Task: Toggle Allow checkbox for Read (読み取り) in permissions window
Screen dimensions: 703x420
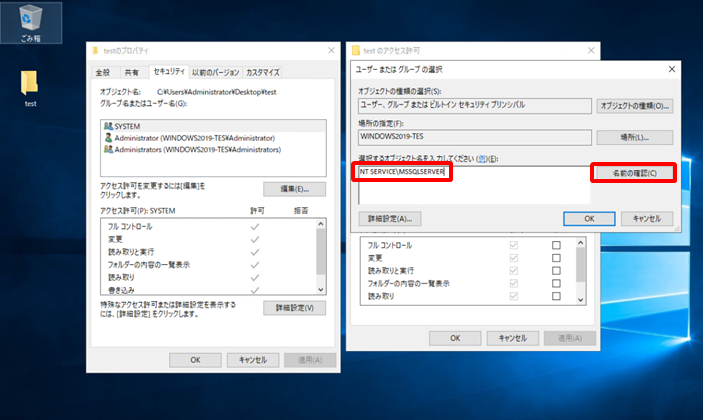Action: tap(514, 296)
